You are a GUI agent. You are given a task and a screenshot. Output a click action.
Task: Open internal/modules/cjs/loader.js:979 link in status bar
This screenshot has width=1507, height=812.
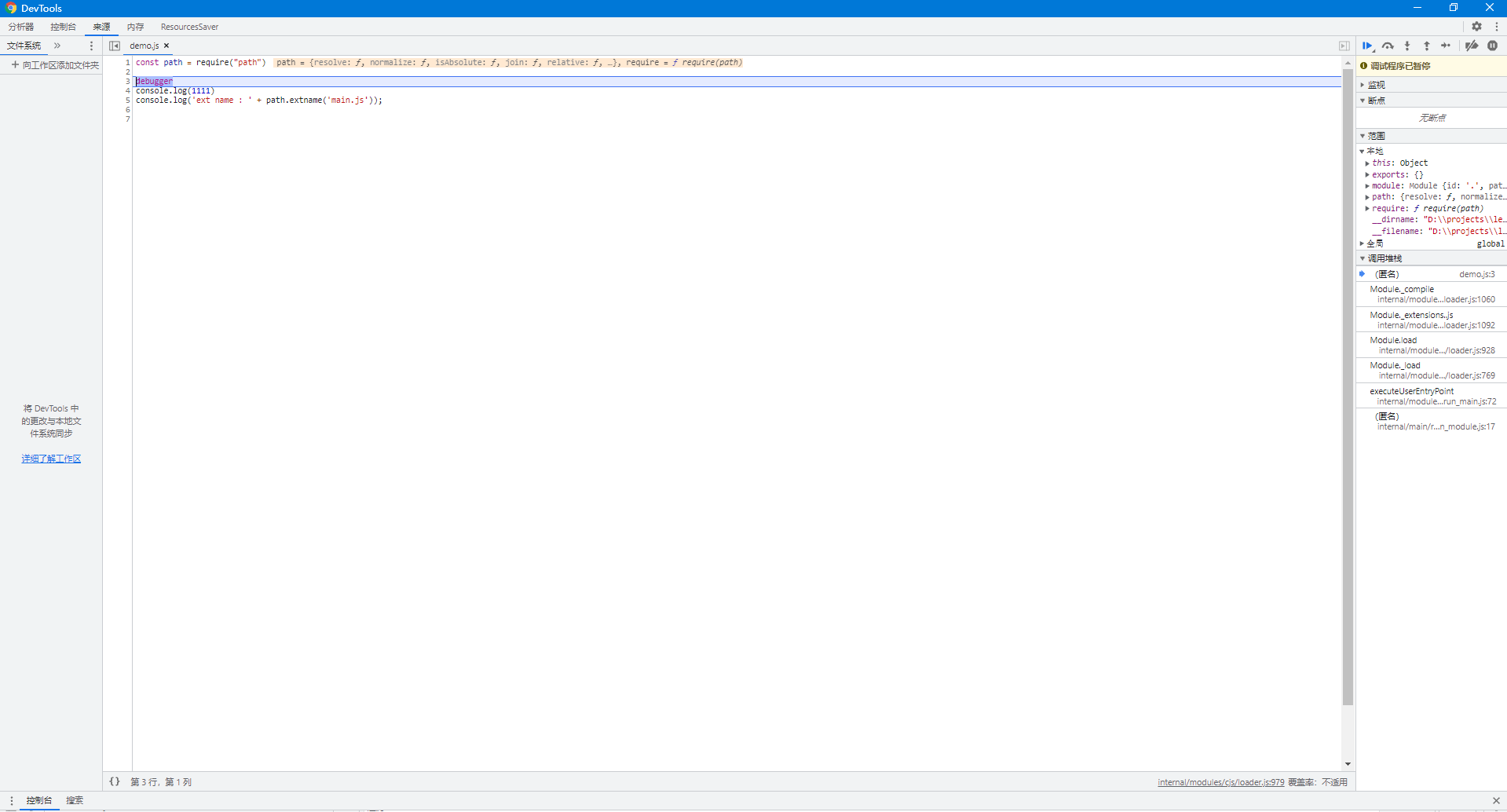[1220, 782]
